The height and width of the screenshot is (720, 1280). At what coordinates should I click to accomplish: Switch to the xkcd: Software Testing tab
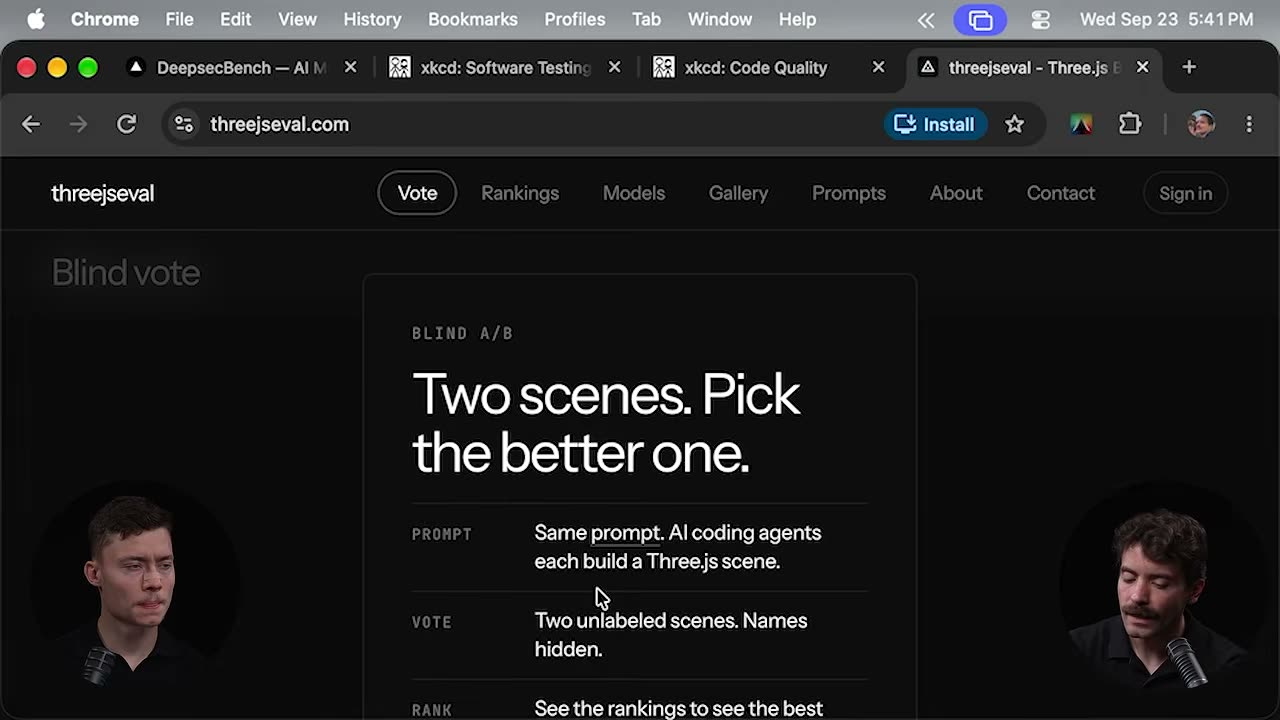coord(505,67)
